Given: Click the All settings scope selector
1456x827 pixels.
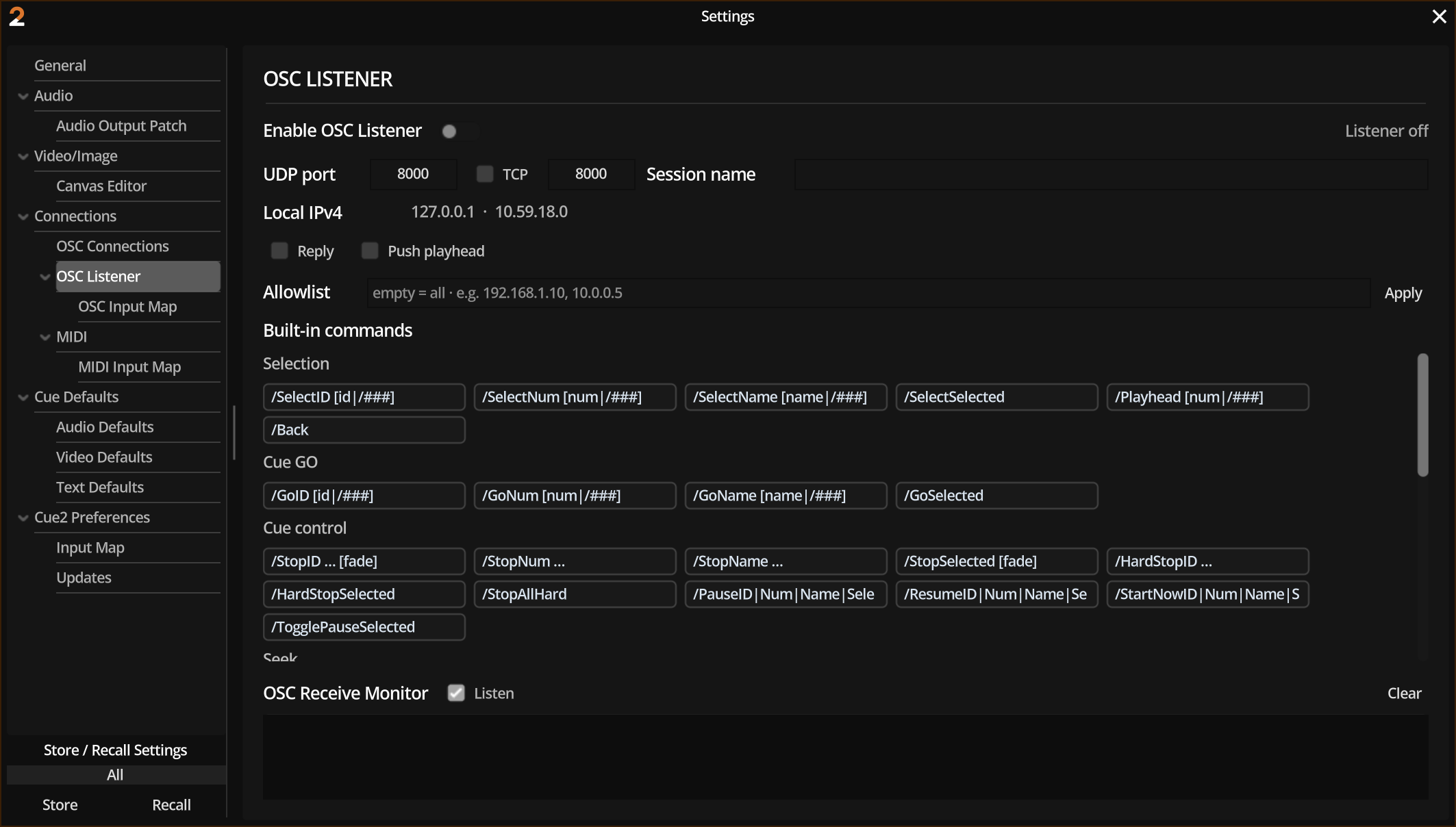Looking at the screenshot, I should 116,775.
